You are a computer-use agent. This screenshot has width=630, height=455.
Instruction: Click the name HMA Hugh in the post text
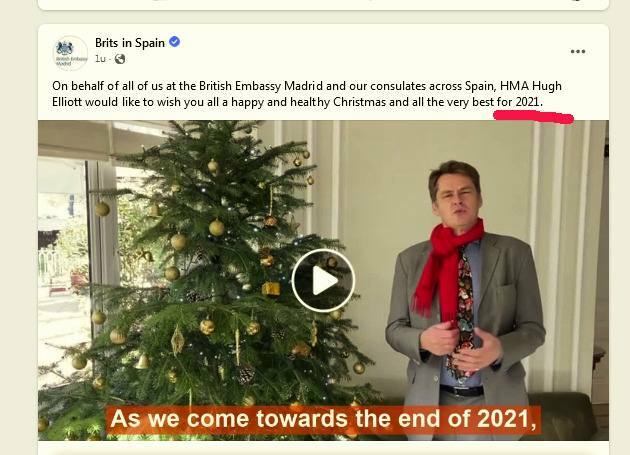pyautogui.click(x=531, y=86)
